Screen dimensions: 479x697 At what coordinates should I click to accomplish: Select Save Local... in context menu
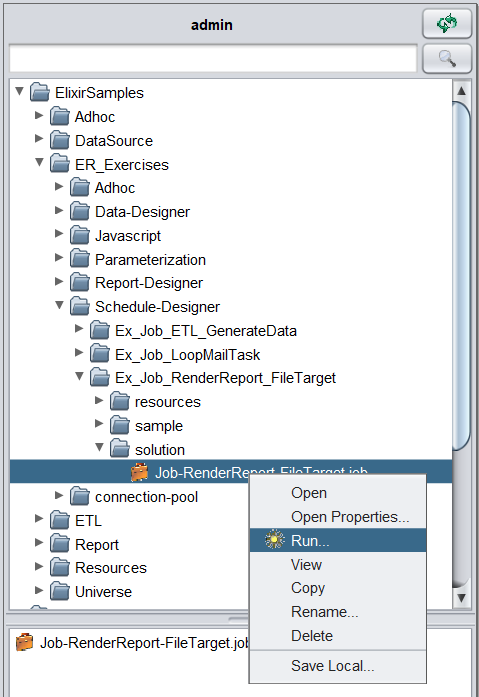332,665
